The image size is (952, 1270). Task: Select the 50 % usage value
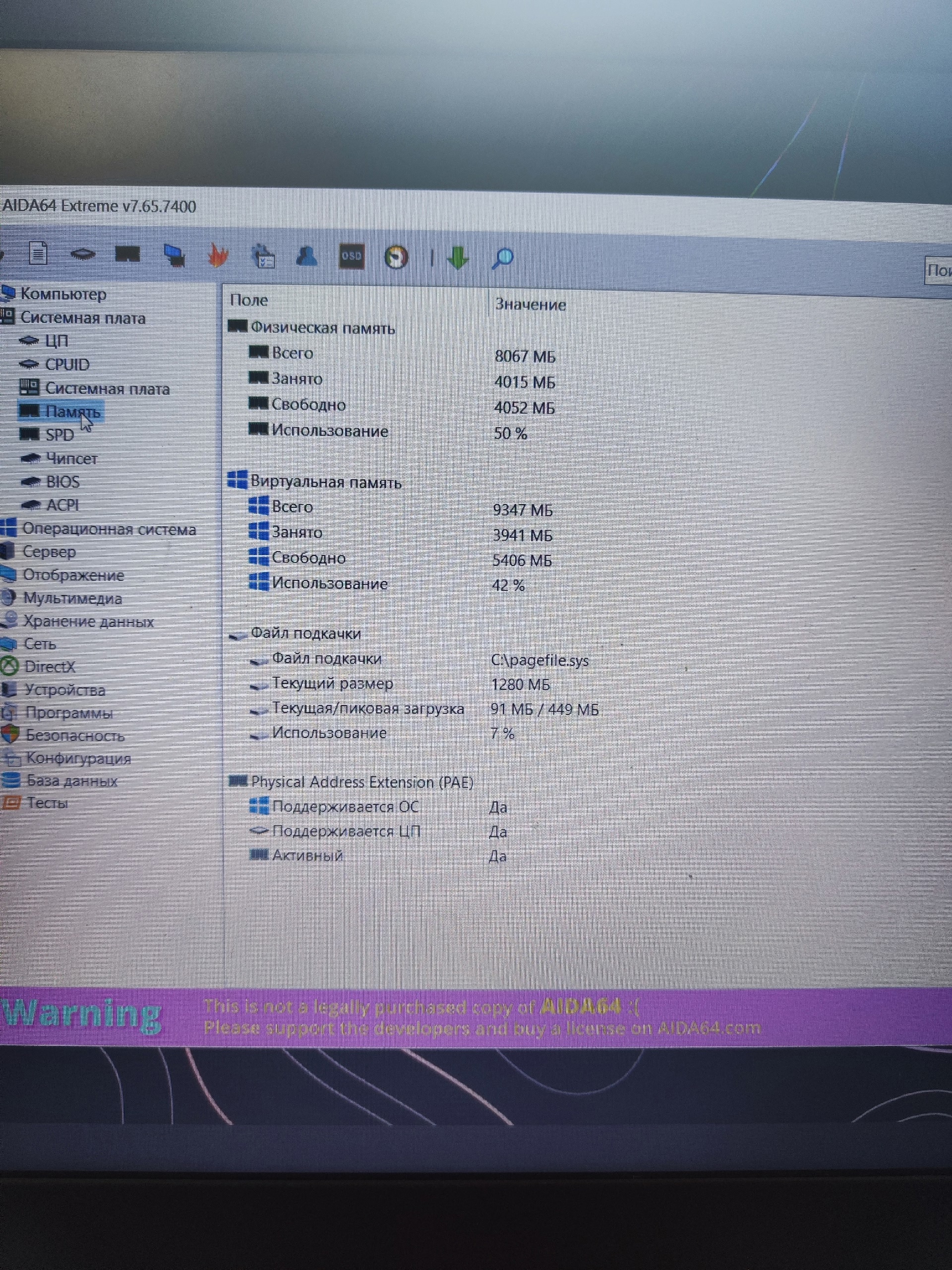[x=510, y=433]
